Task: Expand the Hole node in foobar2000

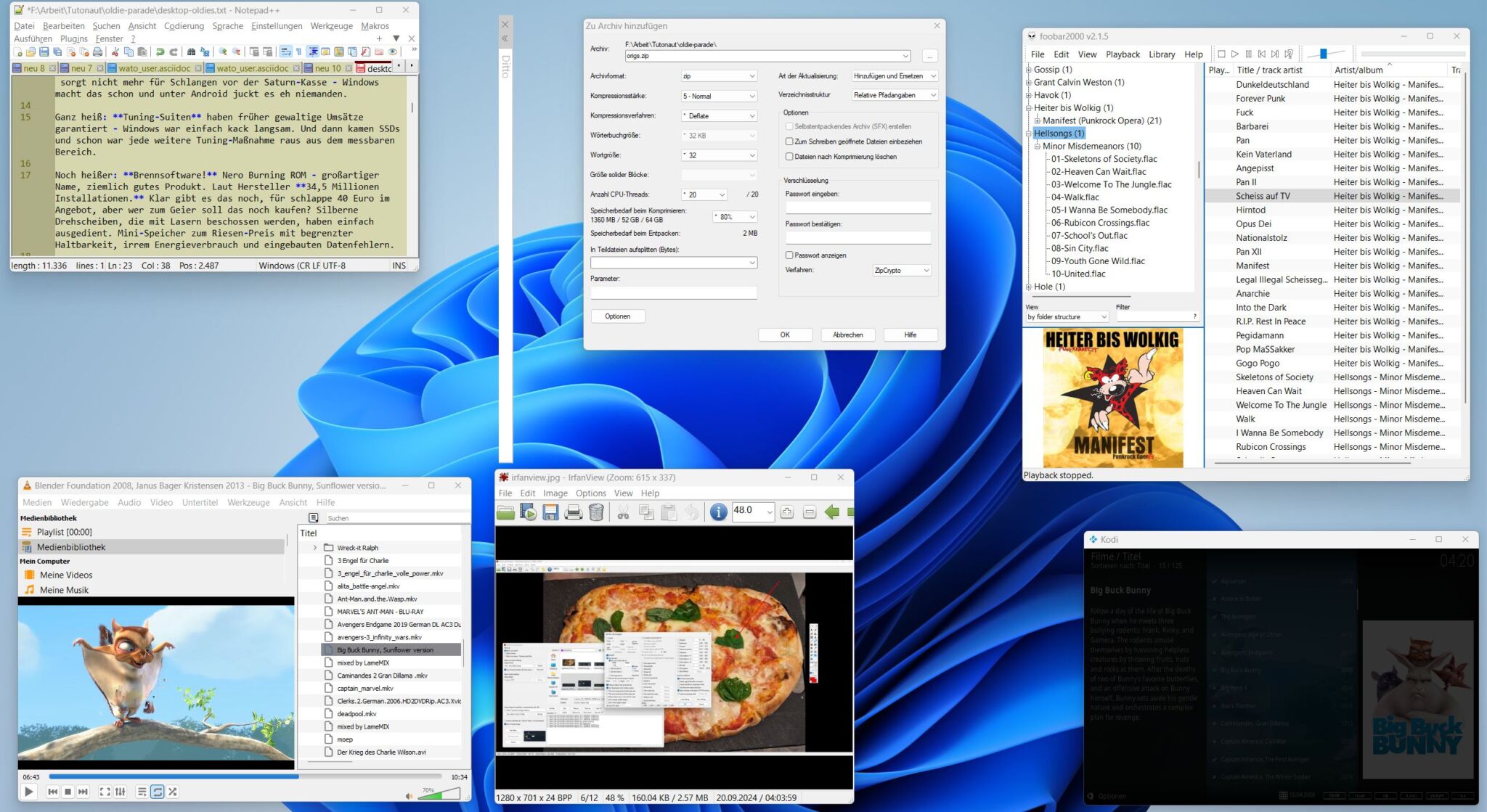Action: (x=1030, y=287)
